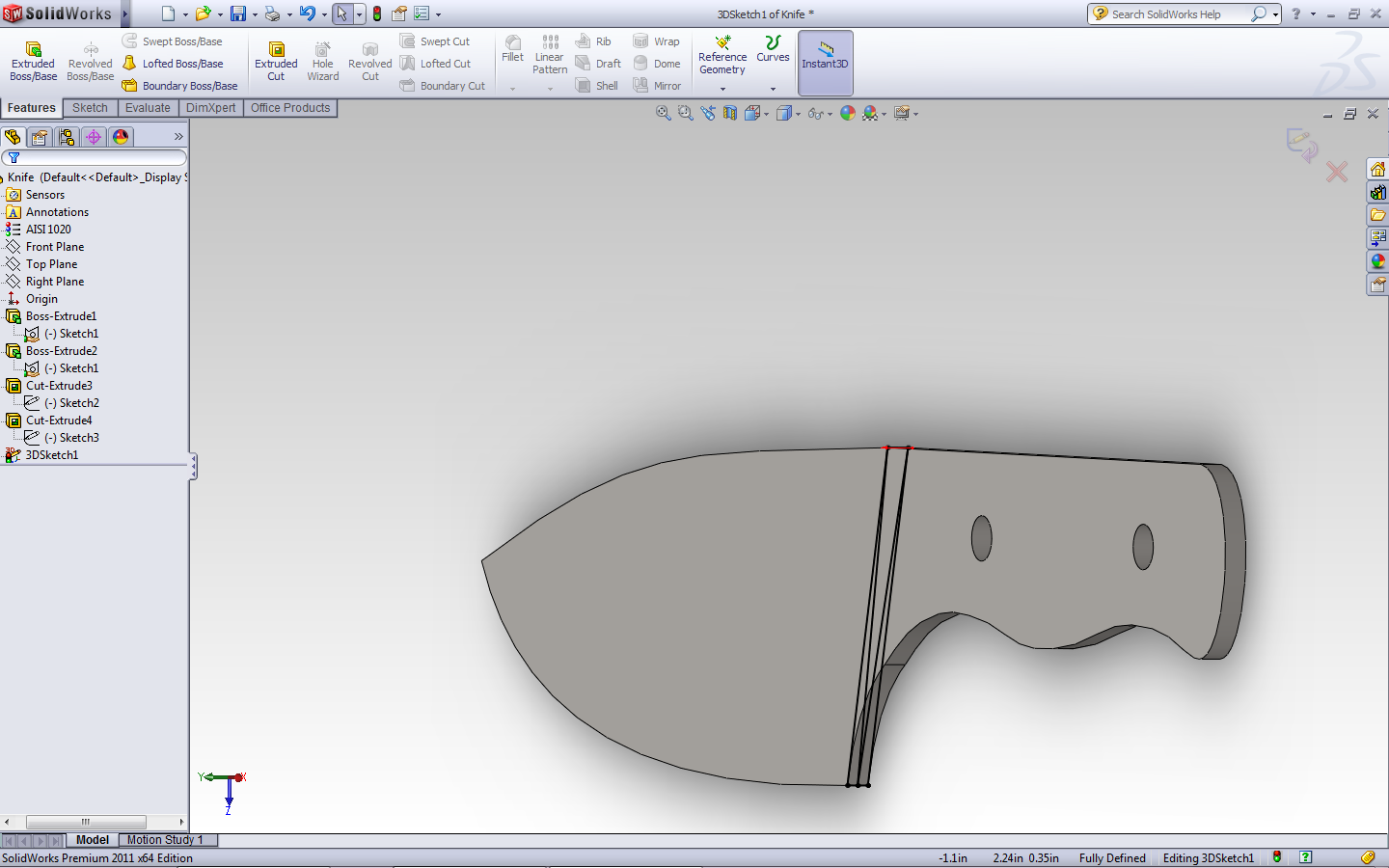Open the Curves tool menu

[773, 62]
